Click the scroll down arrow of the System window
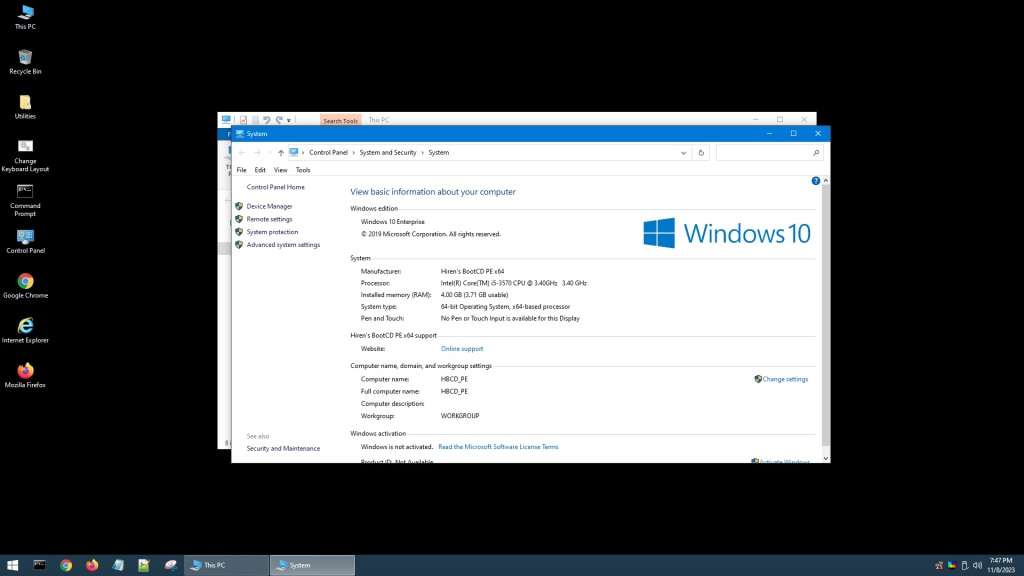Viewport: 1024px width, 576px height. point(825,458)
